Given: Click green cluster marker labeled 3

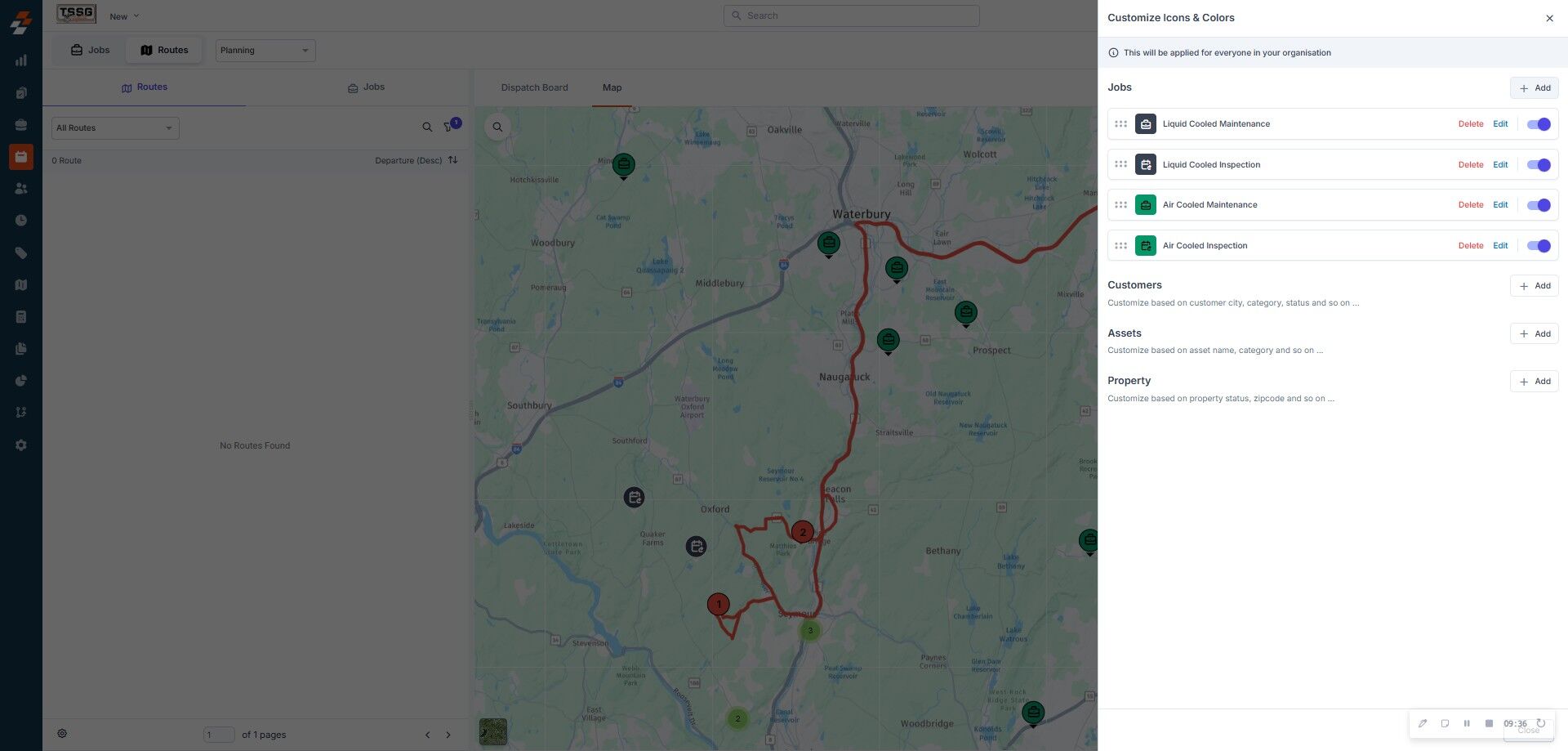Looking at the screenshot, I should coord(810,630).
